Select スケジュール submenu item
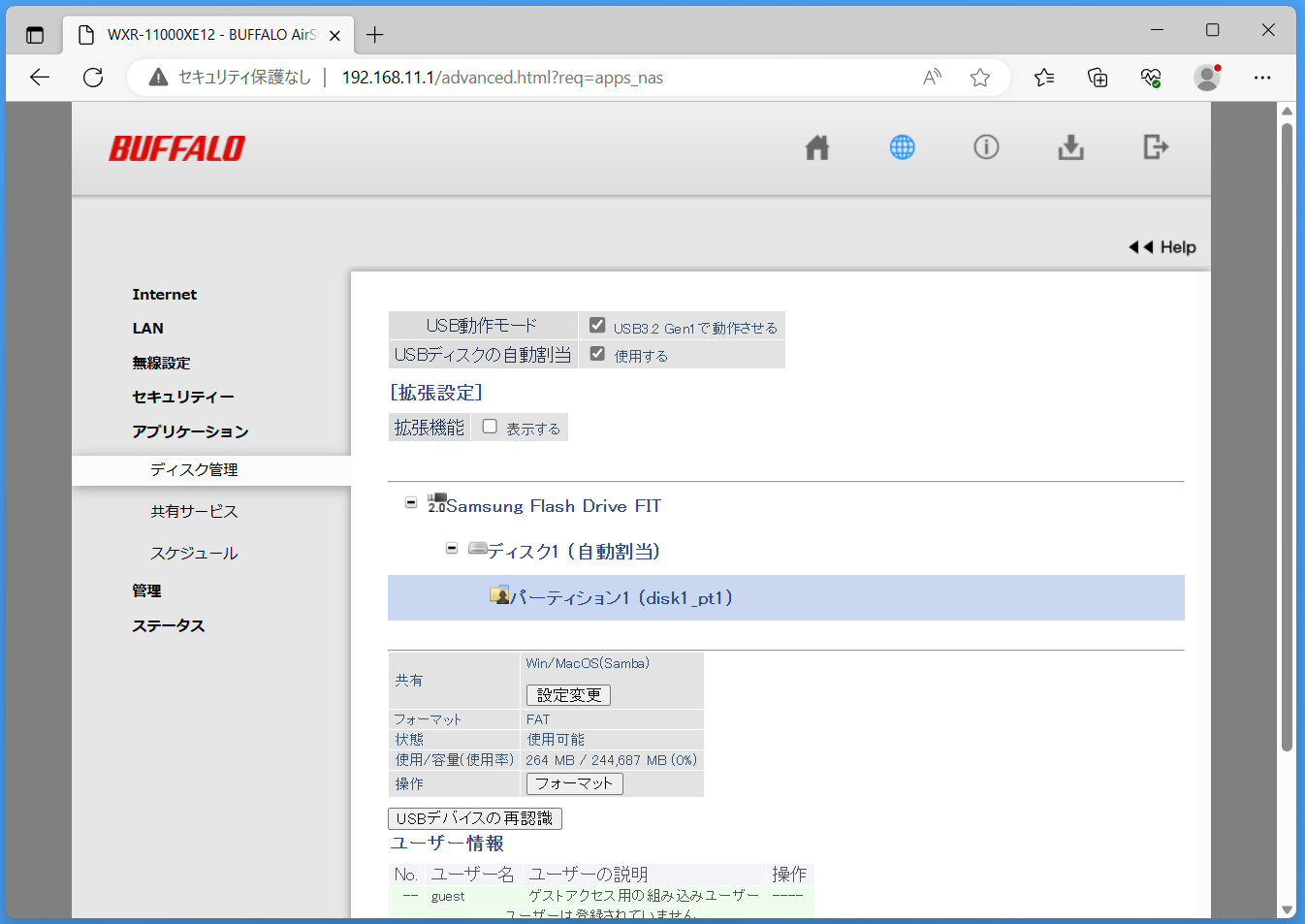Screen dimensions: 1305x924 pyautogui.click(x=194, y=554)
